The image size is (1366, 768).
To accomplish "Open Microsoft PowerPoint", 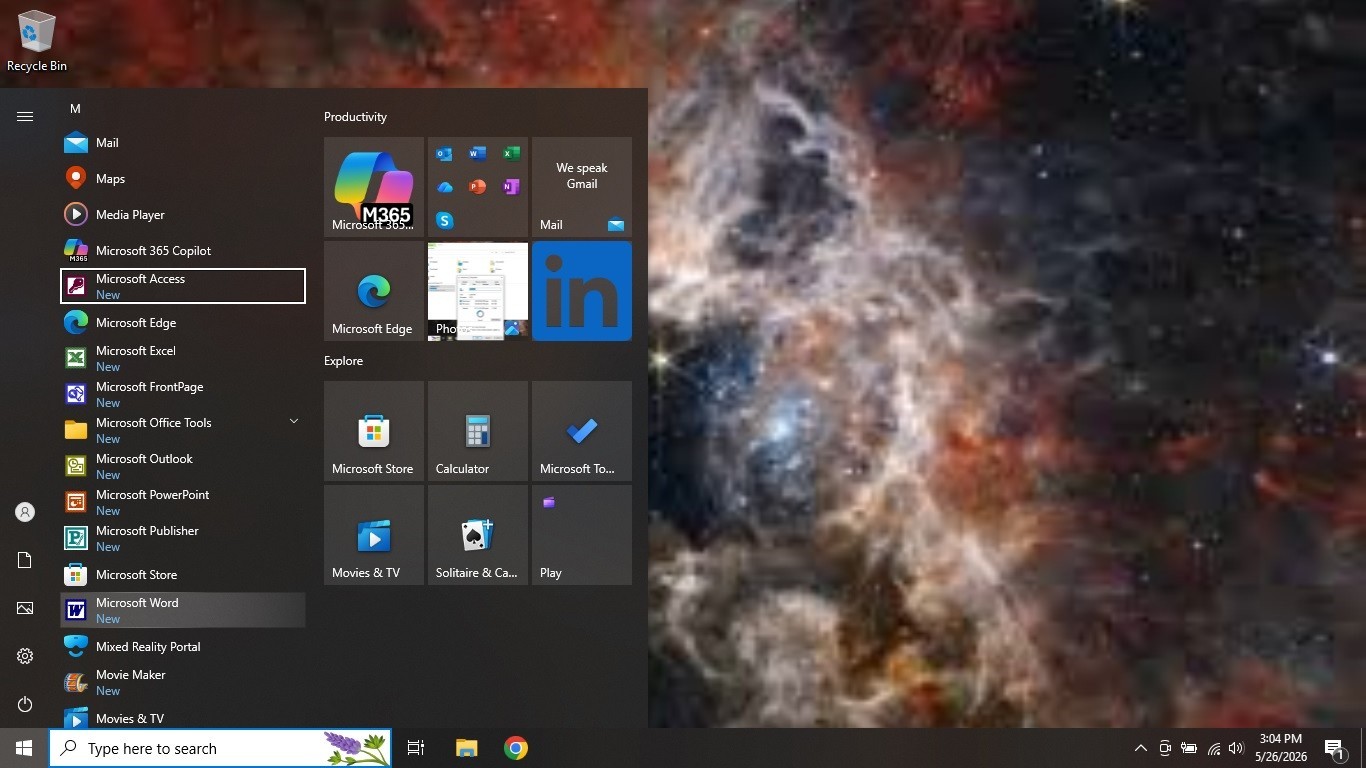I will point(183,503).
